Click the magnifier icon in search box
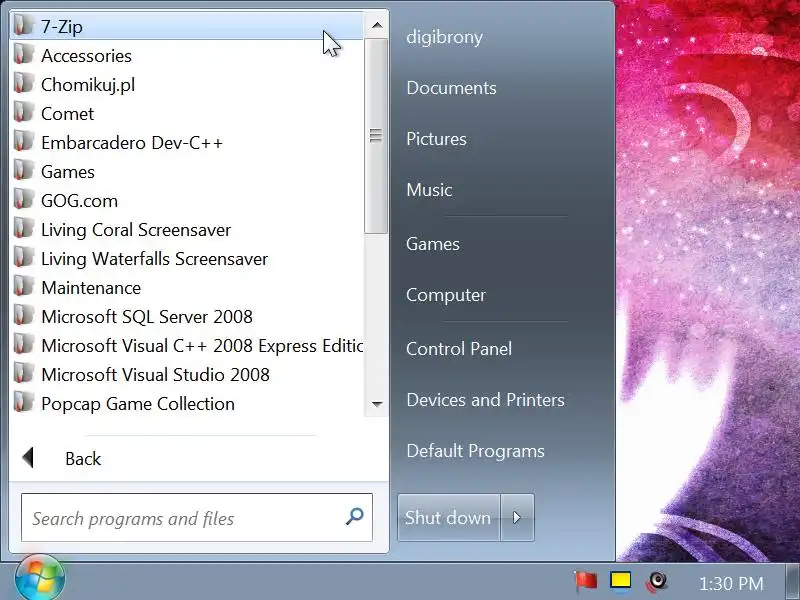 355,516
